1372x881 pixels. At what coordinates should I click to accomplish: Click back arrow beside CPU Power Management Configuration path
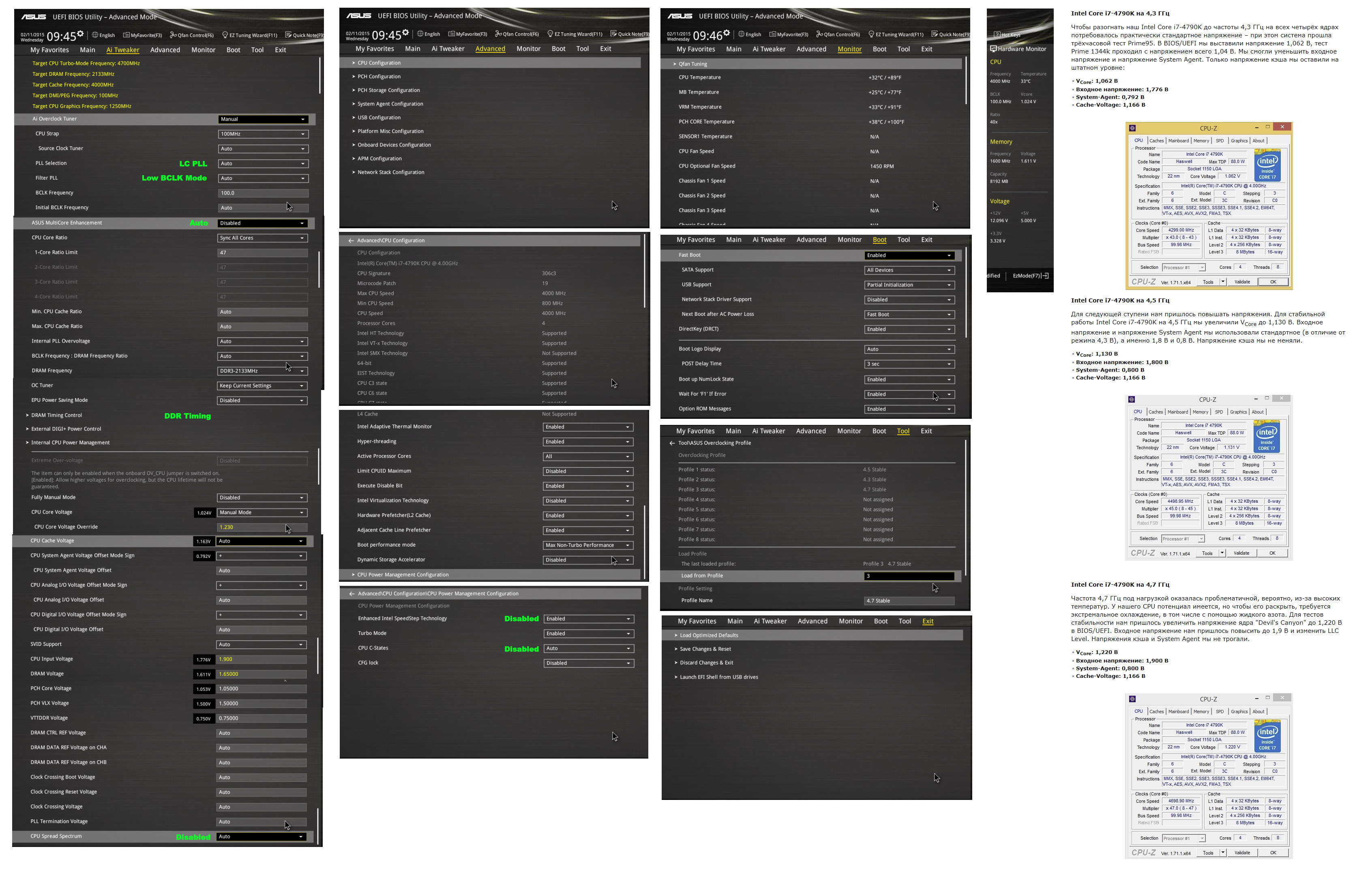[352, 594]
